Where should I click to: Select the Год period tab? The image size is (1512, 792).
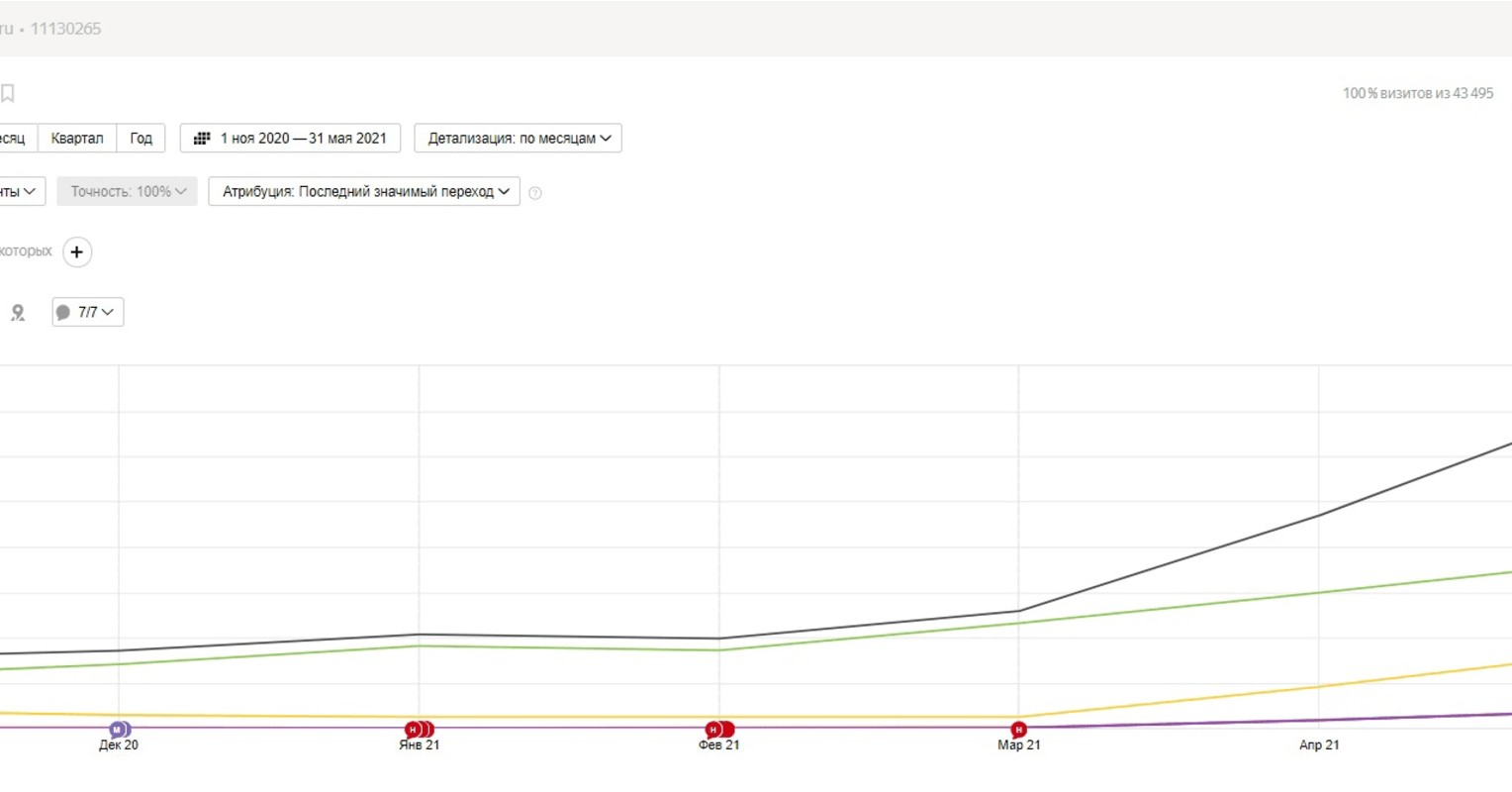click(x=142, y=139)
